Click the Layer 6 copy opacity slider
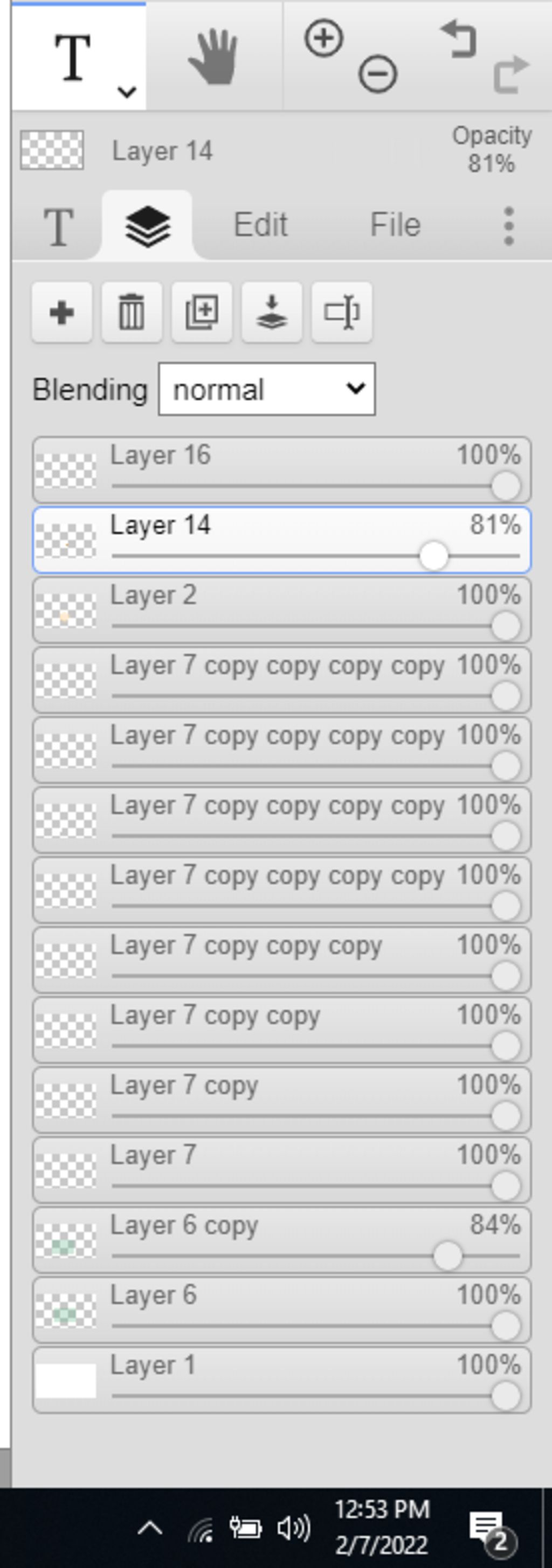 (x=316, y=1256)
